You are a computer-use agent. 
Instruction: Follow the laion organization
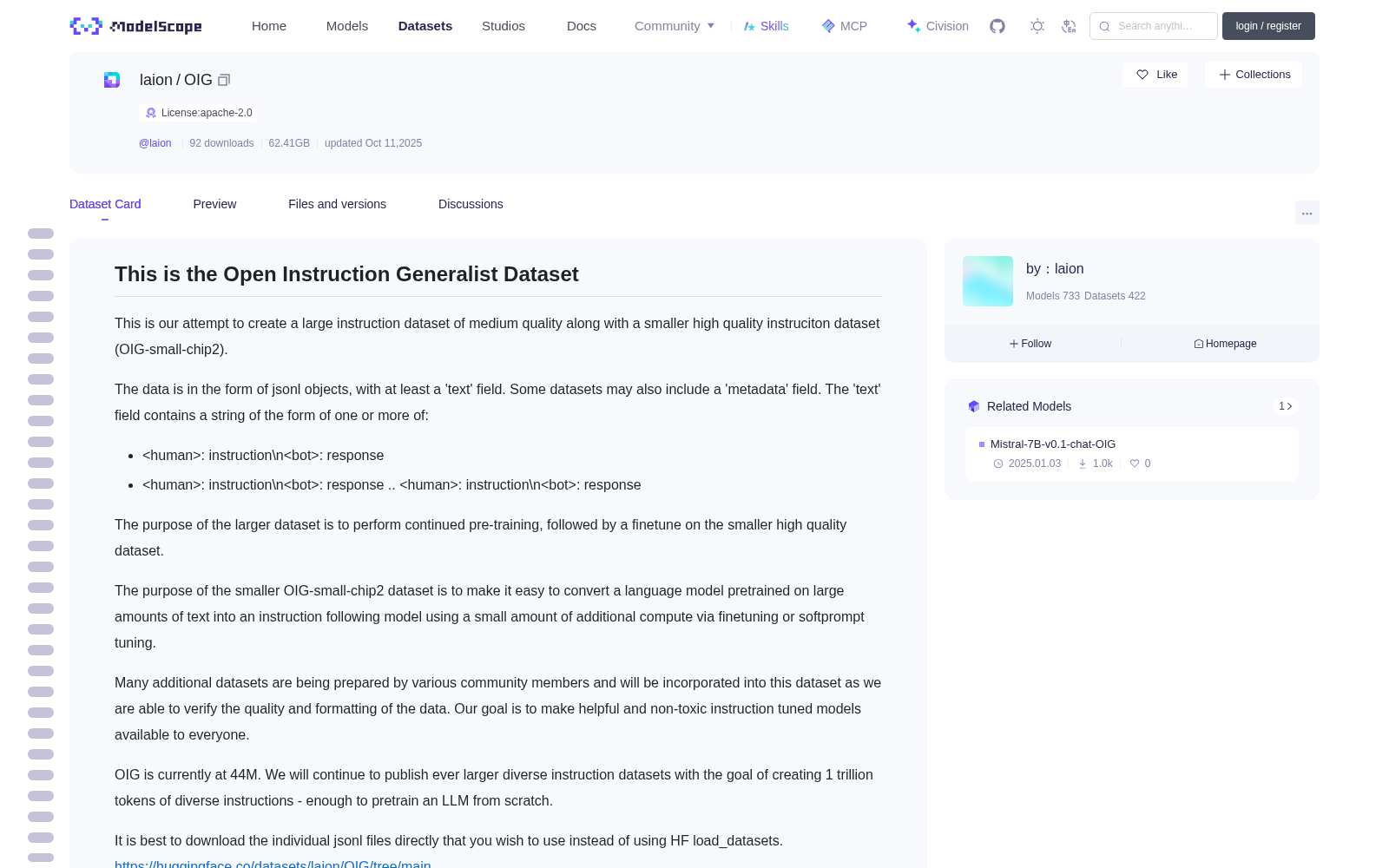point(1030,344)
